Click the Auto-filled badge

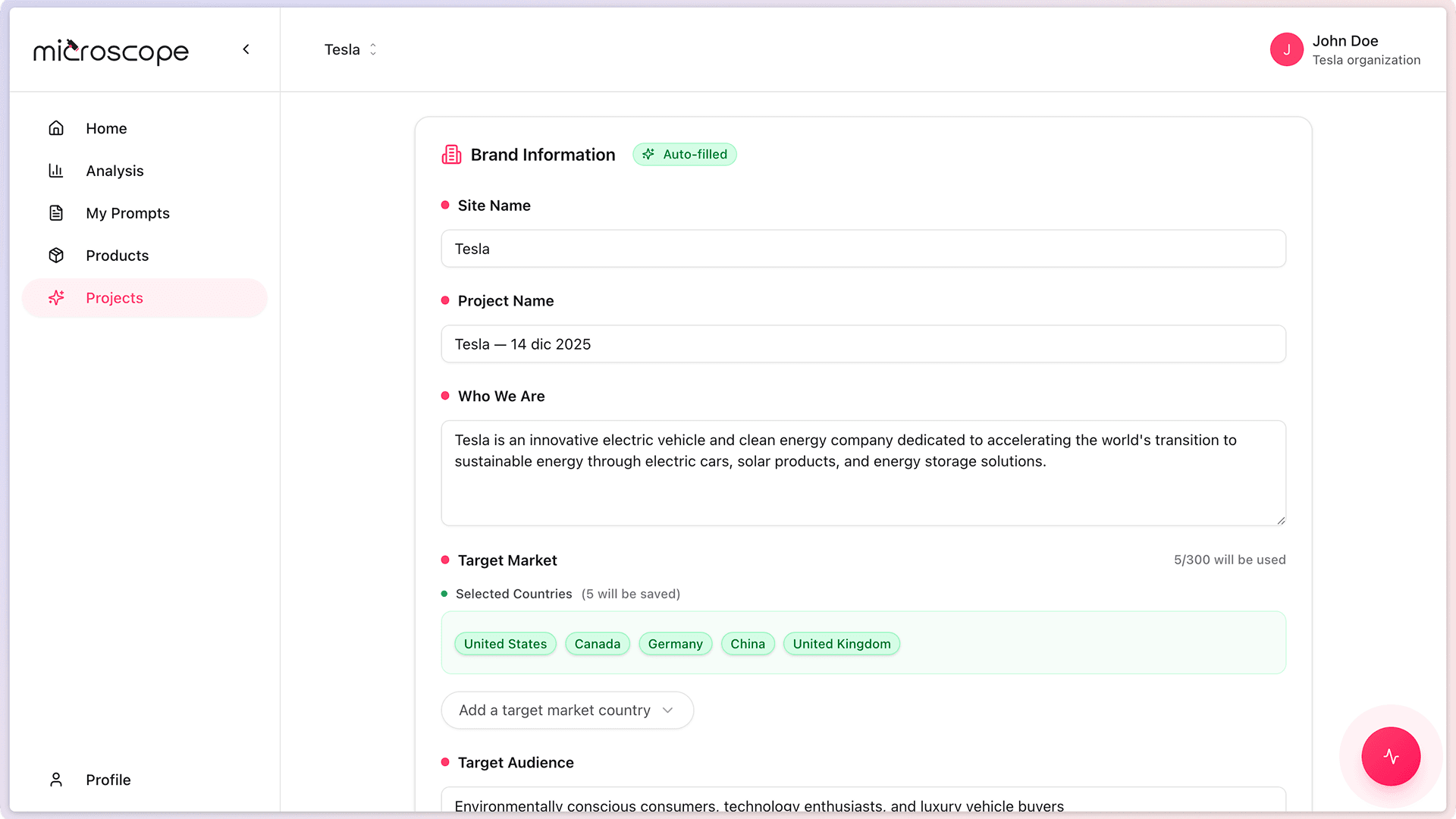[x=685, y=154]
